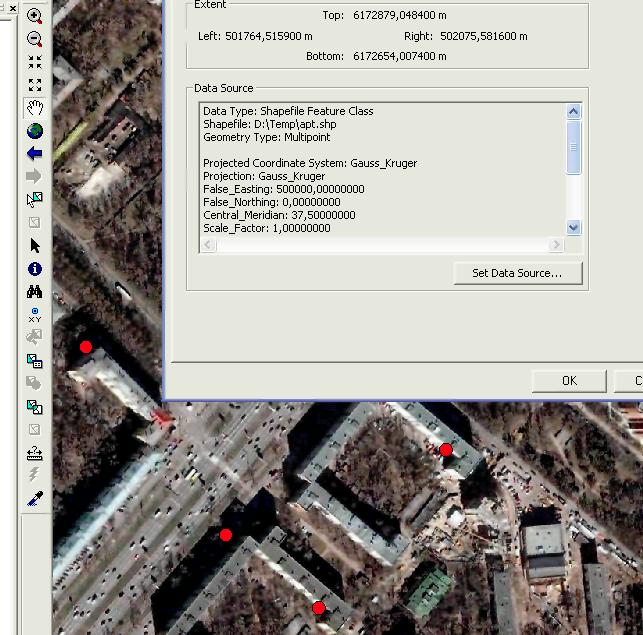
Task: Click horizontal scroll right arrow in Data Source
Action: click(x=556, y=245)
